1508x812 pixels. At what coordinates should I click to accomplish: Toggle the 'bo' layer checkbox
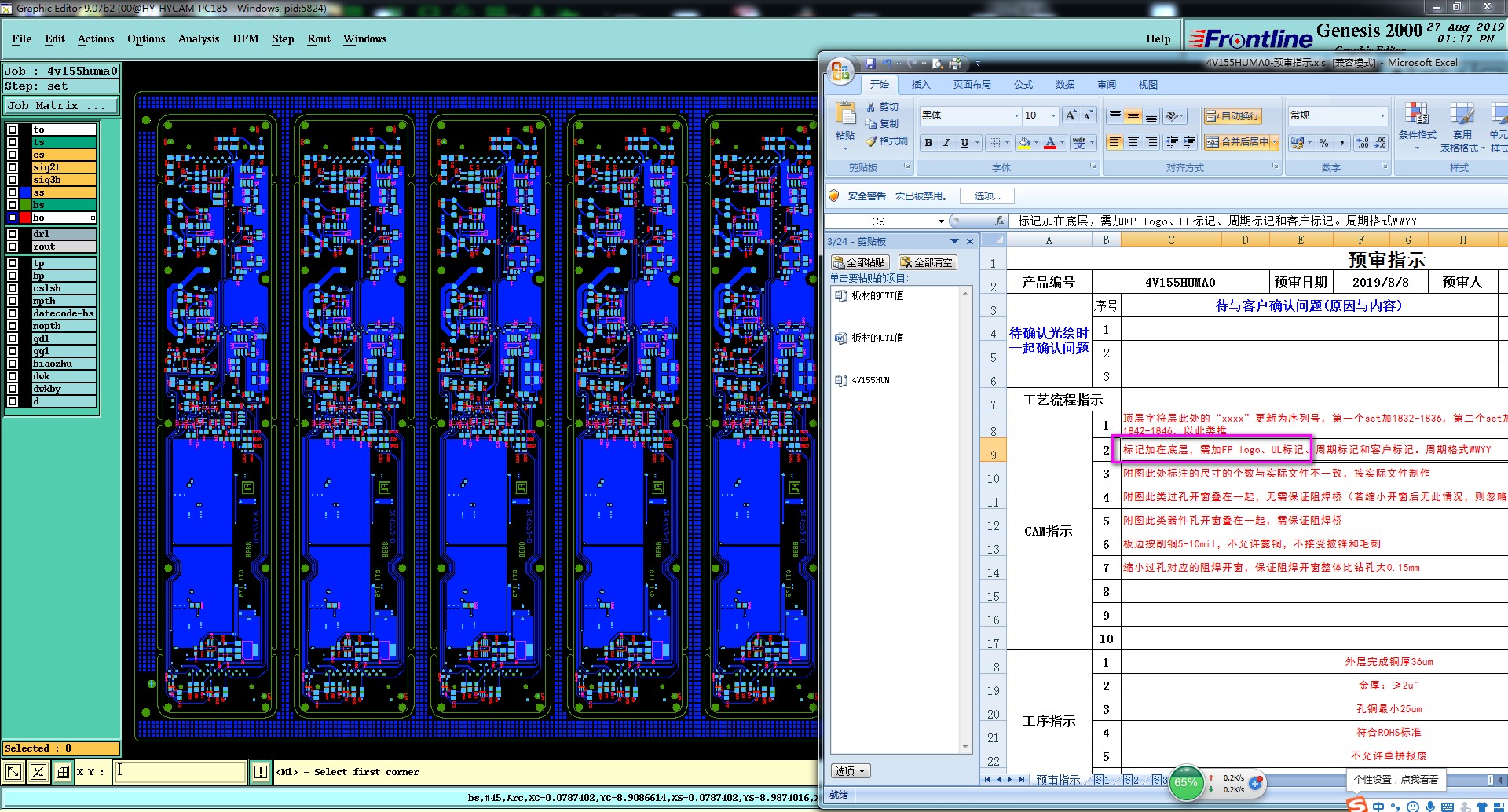pos(13,218)
